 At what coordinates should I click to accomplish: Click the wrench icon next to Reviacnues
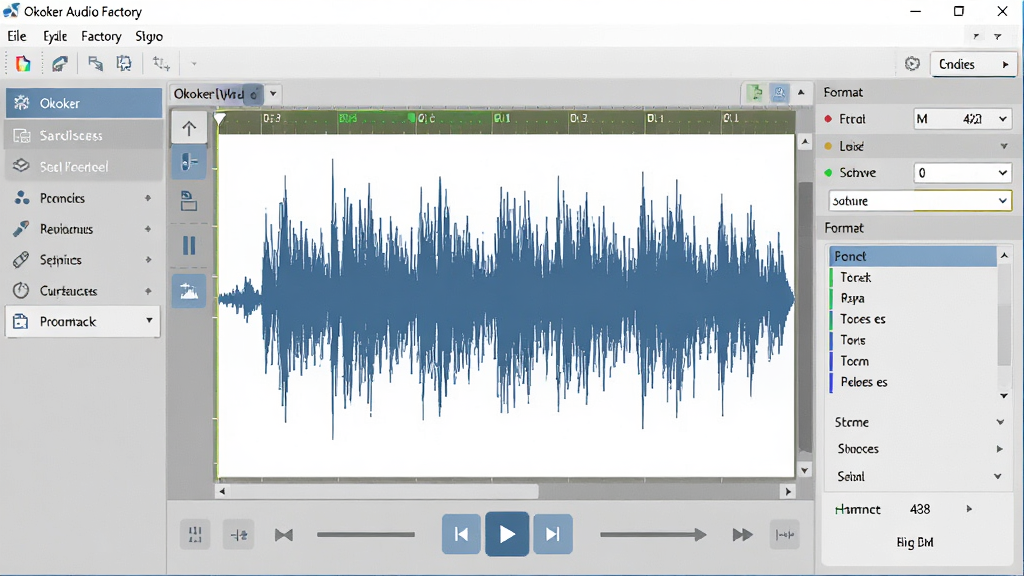click(x=21, y=229)
